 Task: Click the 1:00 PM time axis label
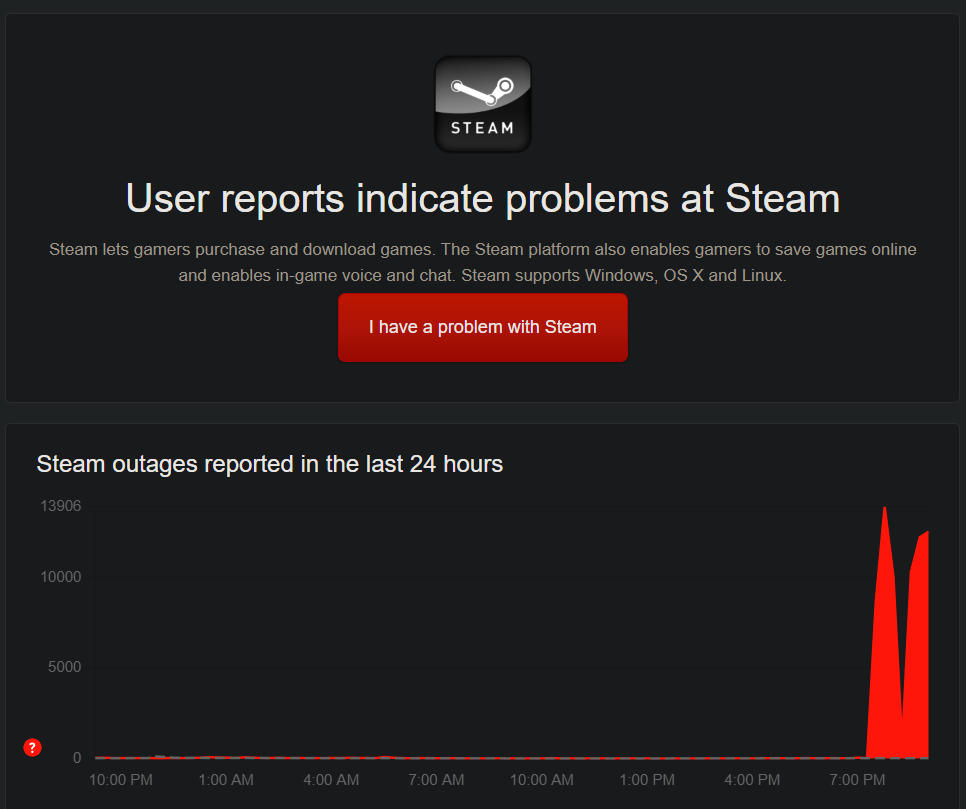pos(647,779)
